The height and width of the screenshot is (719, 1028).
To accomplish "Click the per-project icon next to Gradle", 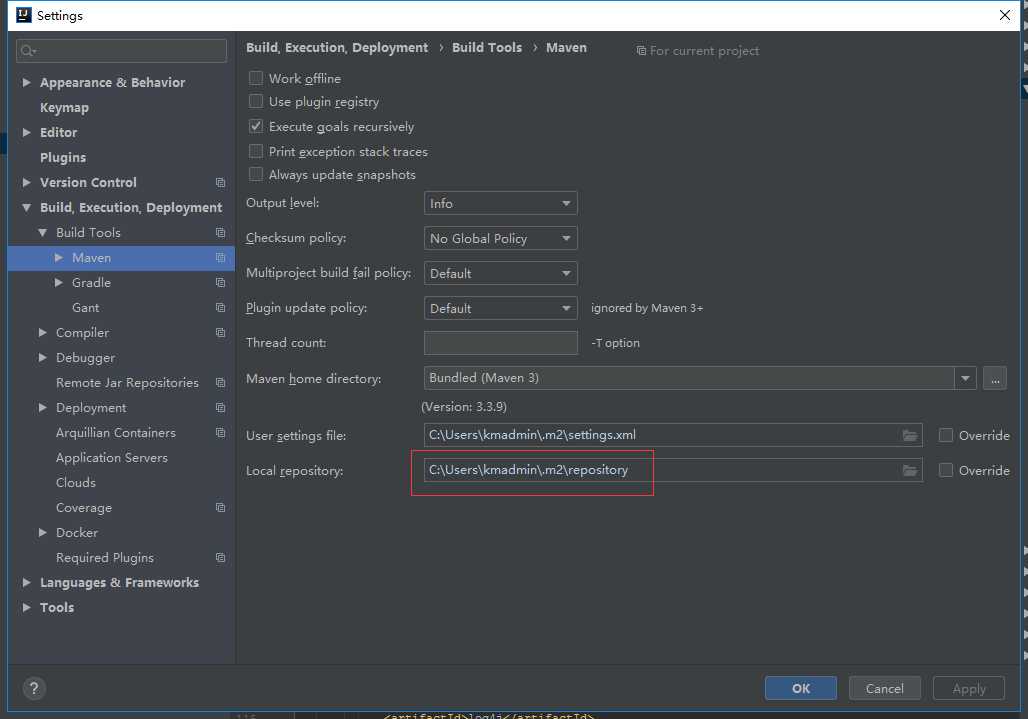I will [x=220, y=282].
